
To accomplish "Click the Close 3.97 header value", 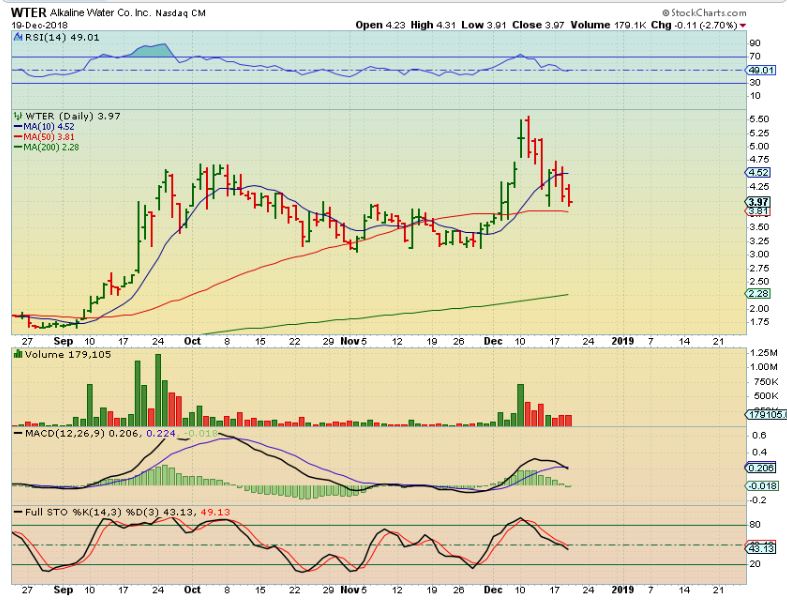I will coord(538,25).
